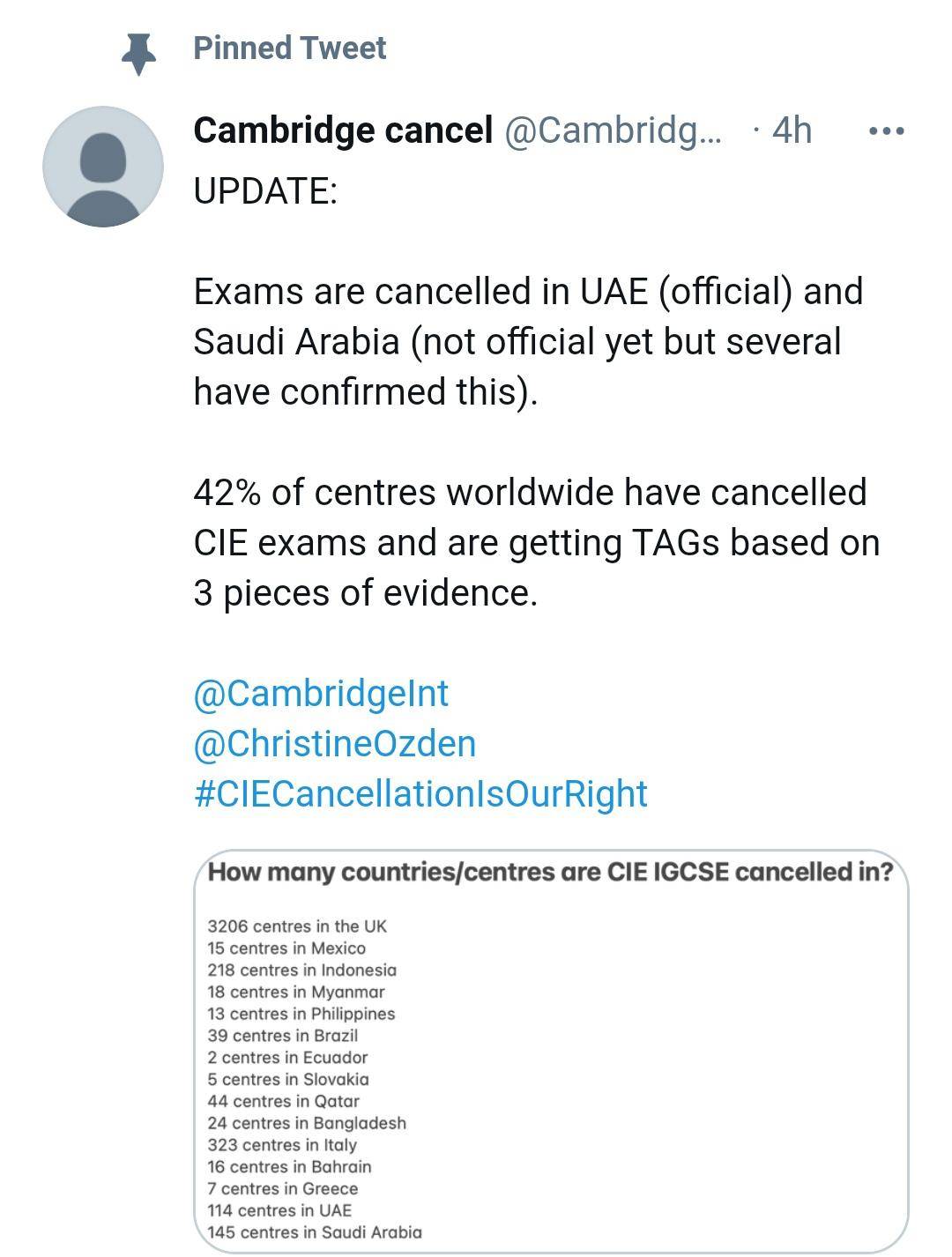Click the pin icon beside Pinned Tweet
Viewport: 952px width, 1257px height.
[x=141, y=50]
